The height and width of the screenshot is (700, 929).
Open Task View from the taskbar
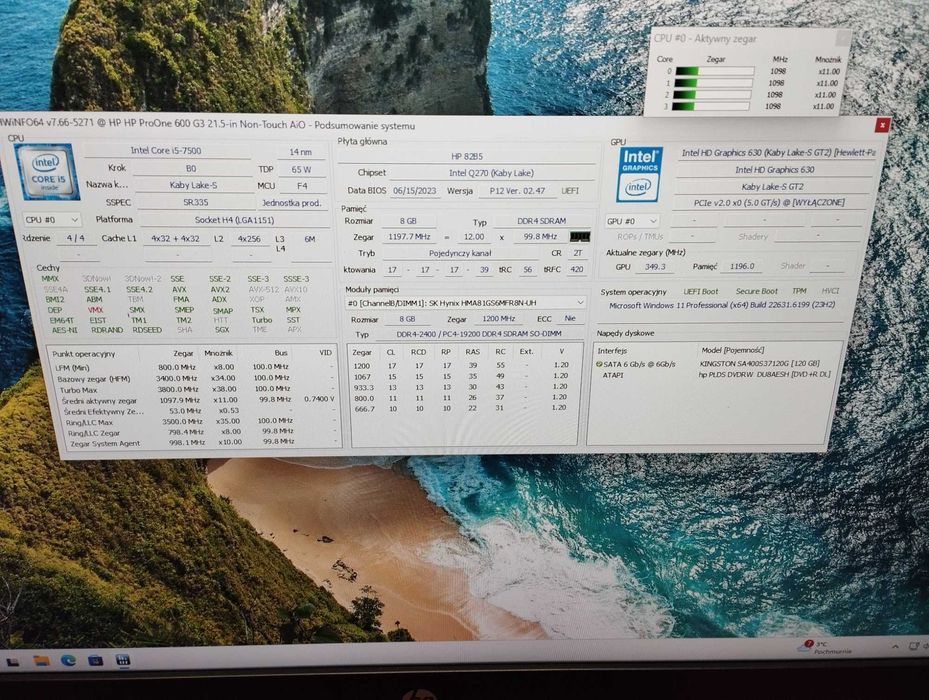point(13,661)
